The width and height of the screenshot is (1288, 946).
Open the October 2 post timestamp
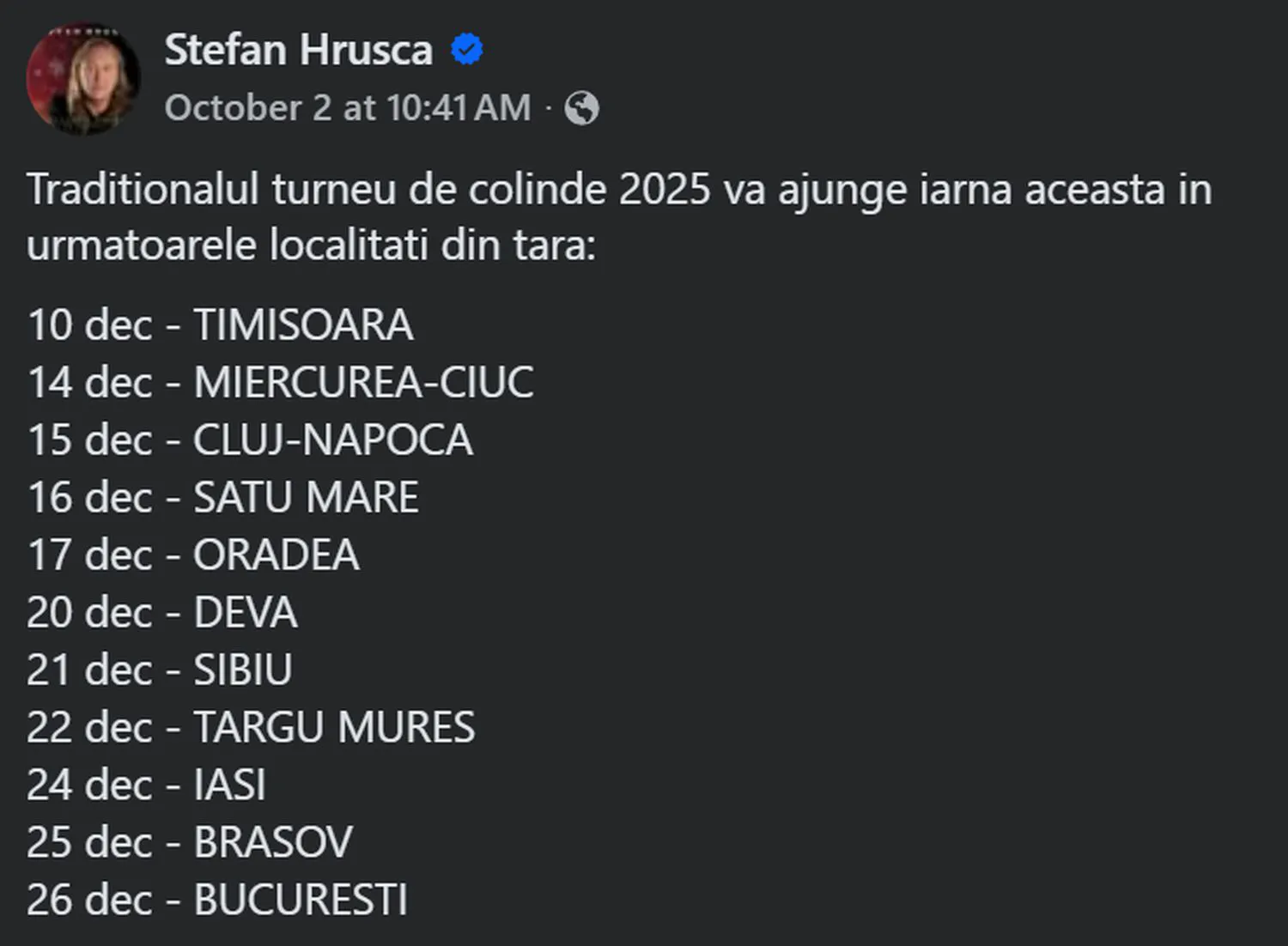click(347, 108)
